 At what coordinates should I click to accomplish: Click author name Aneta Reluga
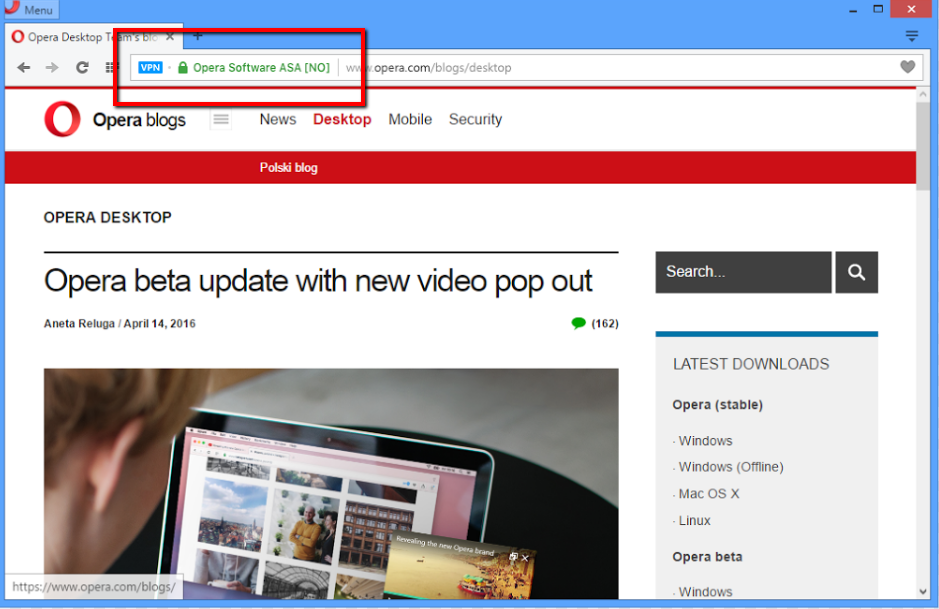[x=79, y=323]
